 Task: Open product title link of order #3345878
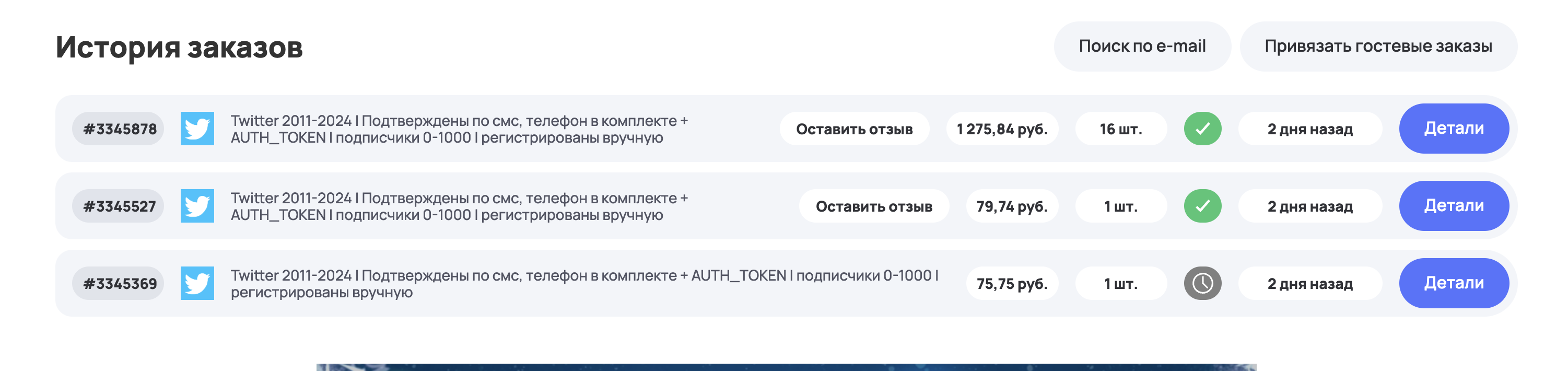click(459, 129)
